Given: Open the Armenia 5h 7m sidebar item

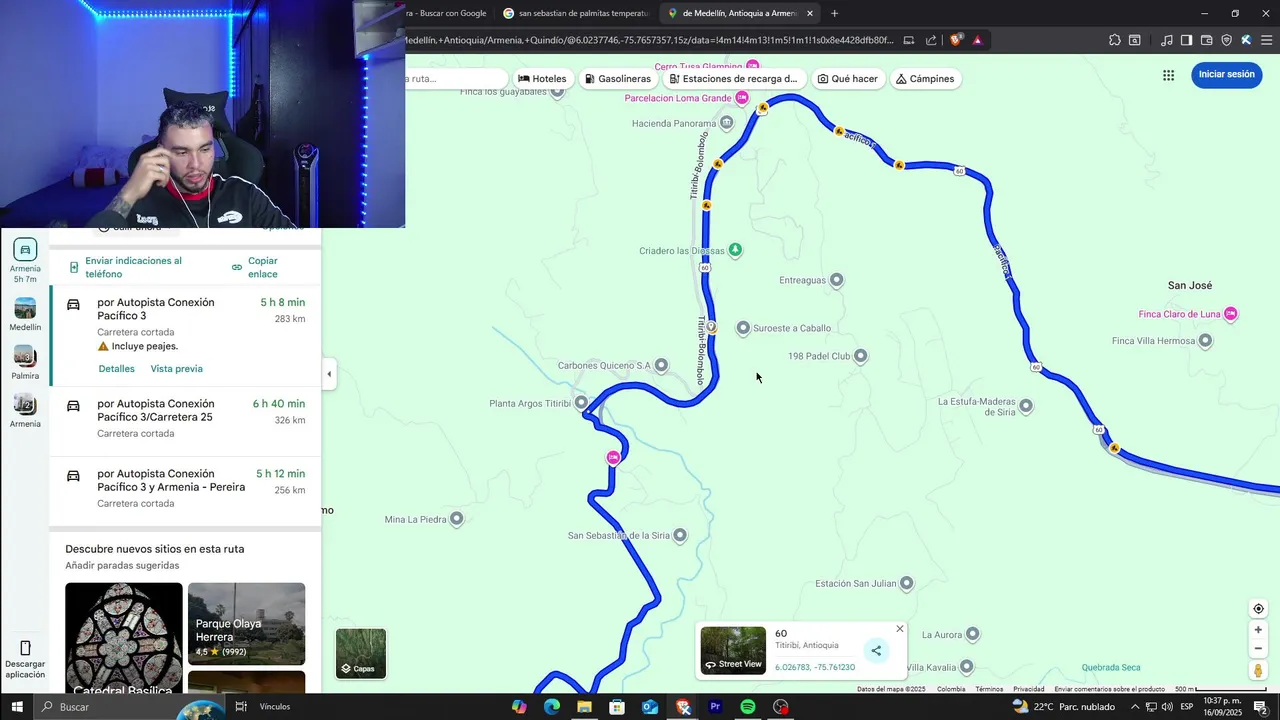Looking at the screenshot, I should pos(25,261).
